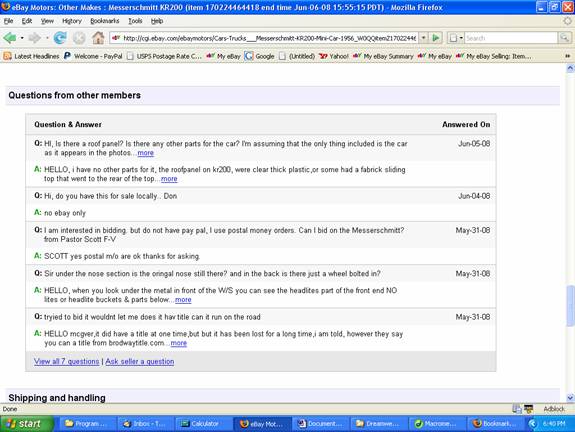The height and width of the screenshot is (432, 575).
Task: Open the Welcome - PayPal bookmark
Action: [x=93, y=56]
